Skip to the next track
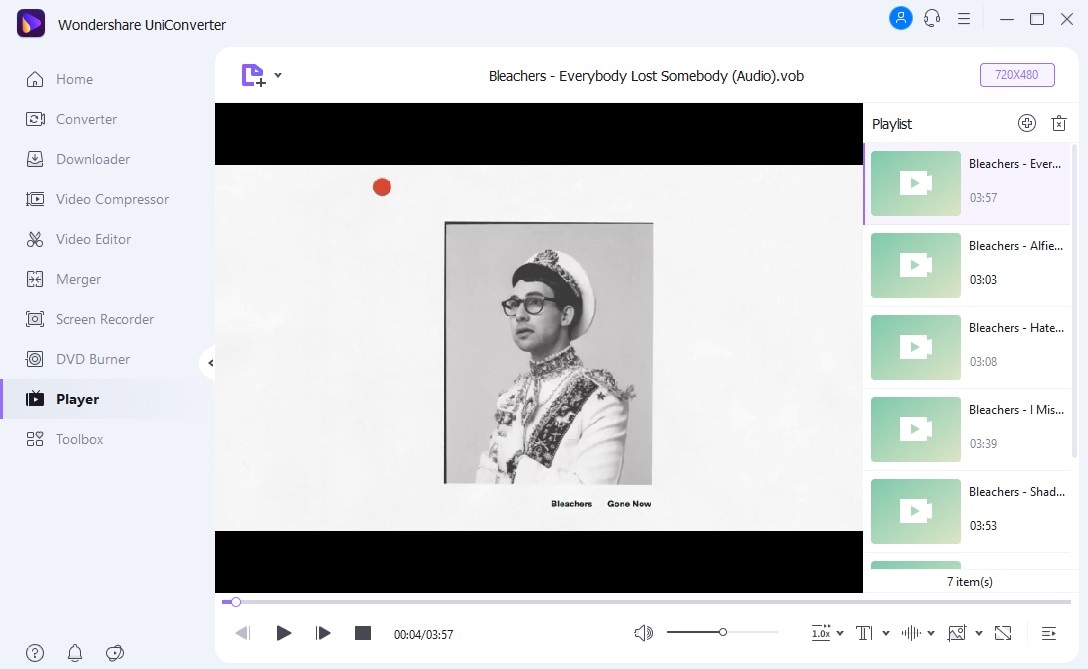The image size is (1088, 669). [323, 633]
